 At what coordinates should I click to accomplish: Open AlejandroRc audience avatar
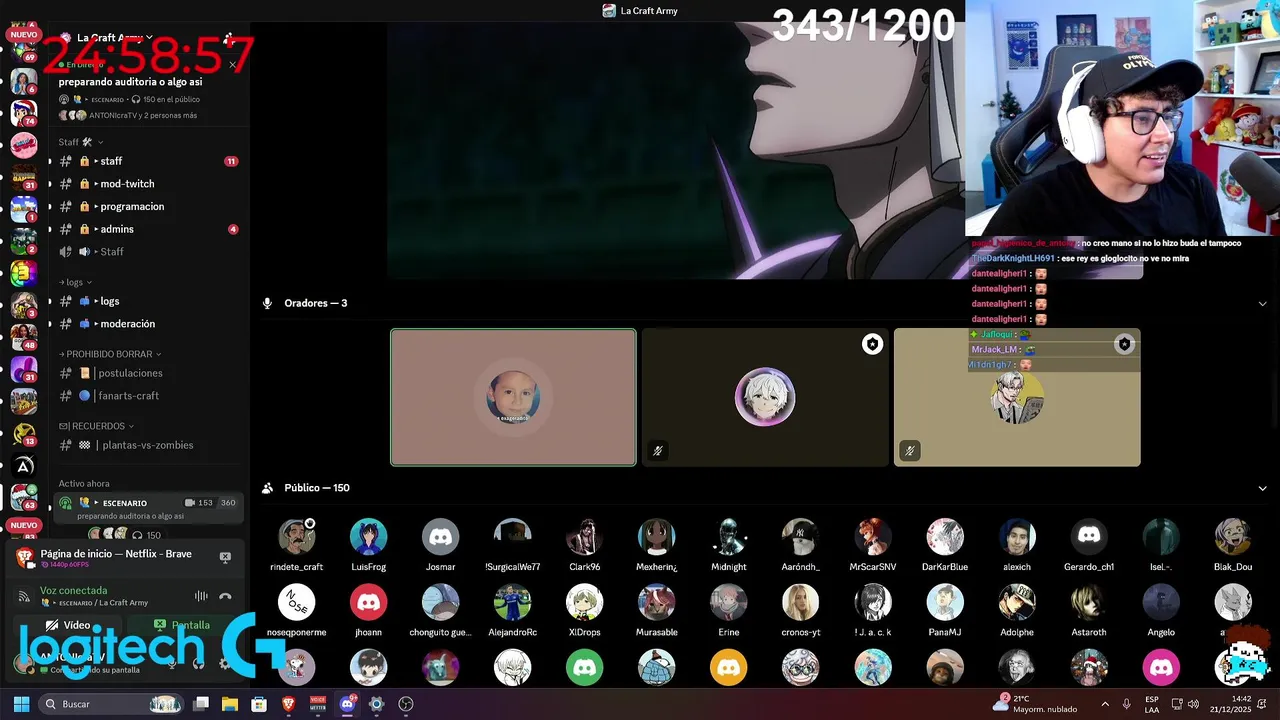pos(513,603)
